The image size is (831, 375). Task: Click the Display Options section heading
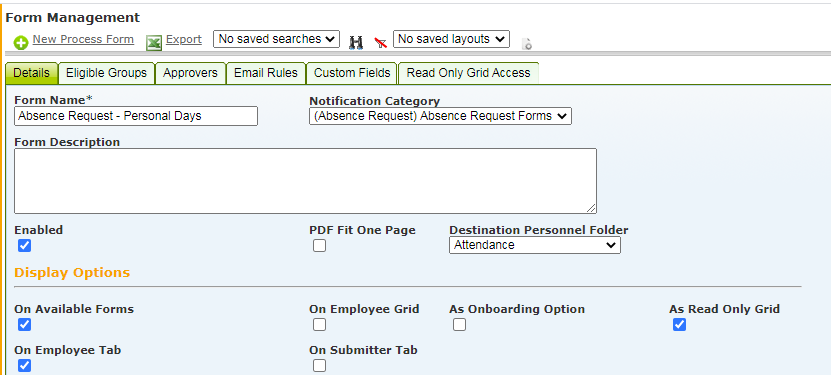tap(72, 273)
